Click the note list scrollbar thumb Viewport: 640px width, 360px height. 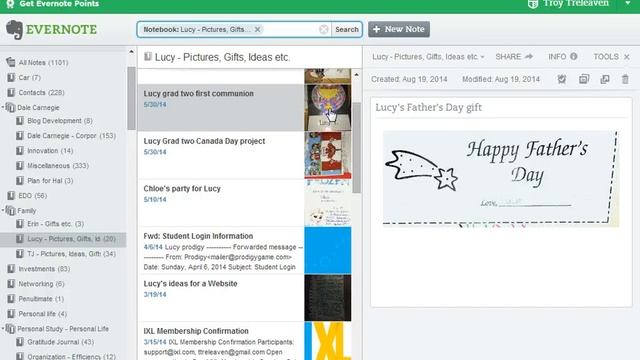(x=356, y=148)
